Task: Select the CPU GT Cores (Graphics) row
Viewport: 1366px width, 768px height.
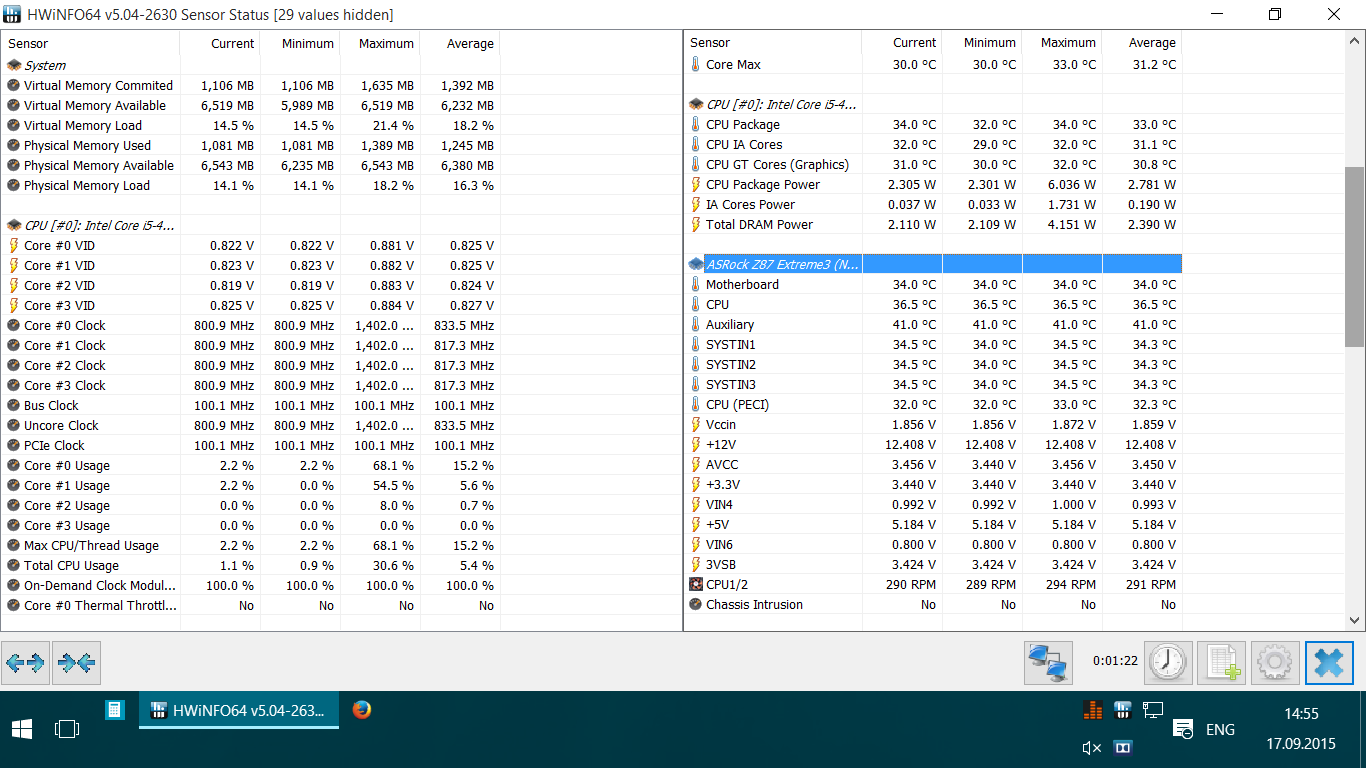Action: point(934,164)
